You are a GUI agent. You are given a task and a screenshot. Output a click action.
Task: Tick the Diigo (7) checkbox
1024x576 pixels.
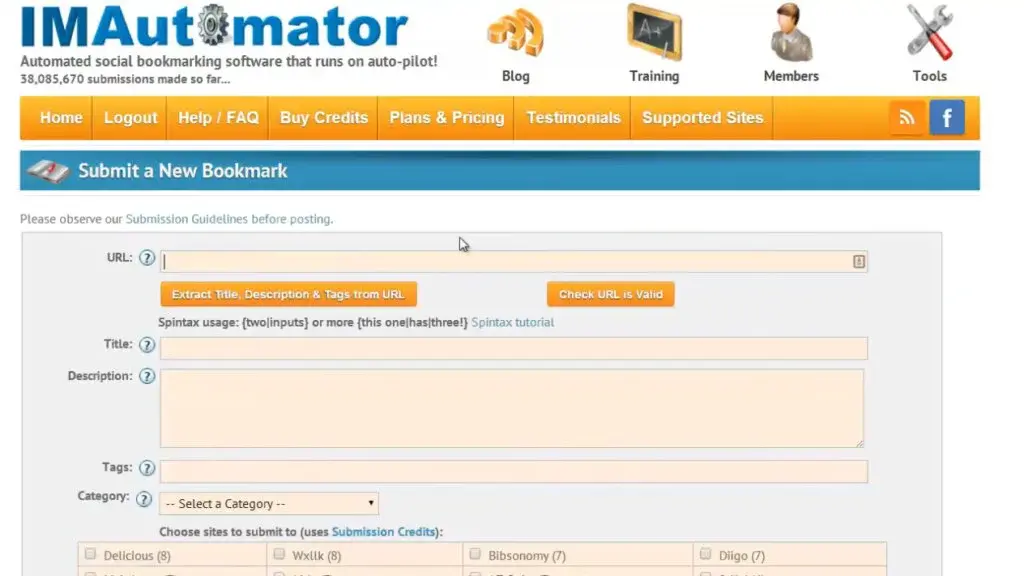coord(705,554)
